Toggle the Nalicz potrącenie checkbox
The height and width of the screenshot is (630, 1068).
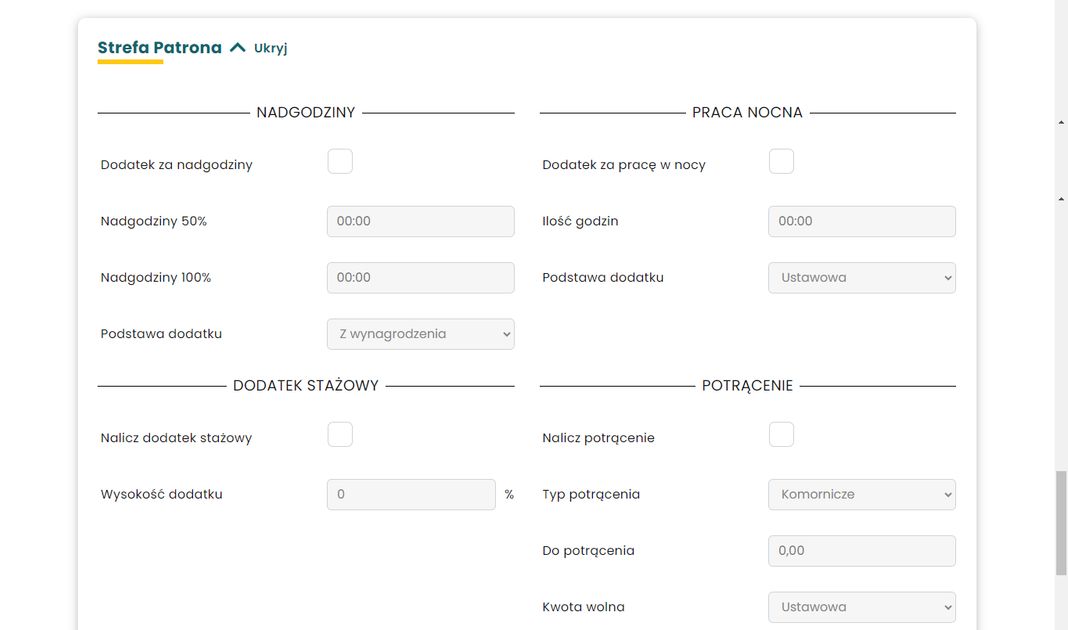(x=781, y=434)
